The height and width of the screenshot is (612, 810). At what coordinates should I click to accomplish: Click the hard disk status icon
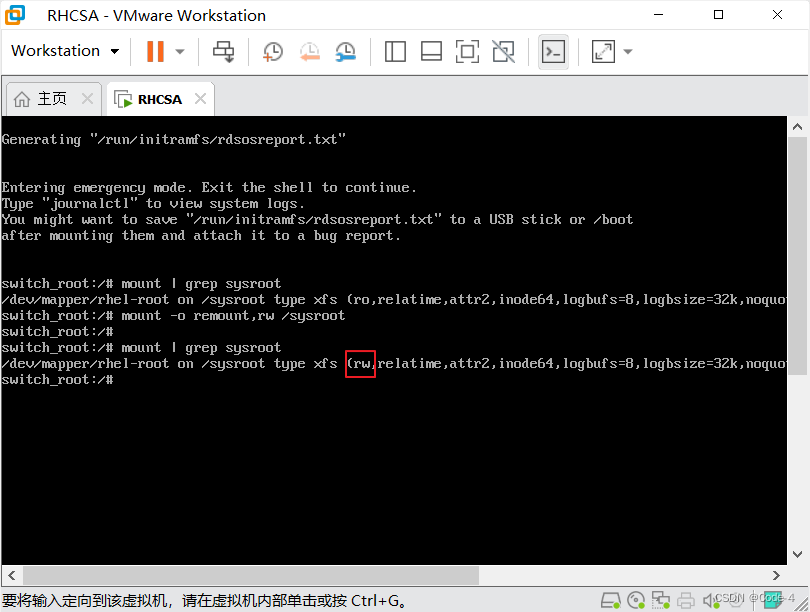tap(610, 600)
